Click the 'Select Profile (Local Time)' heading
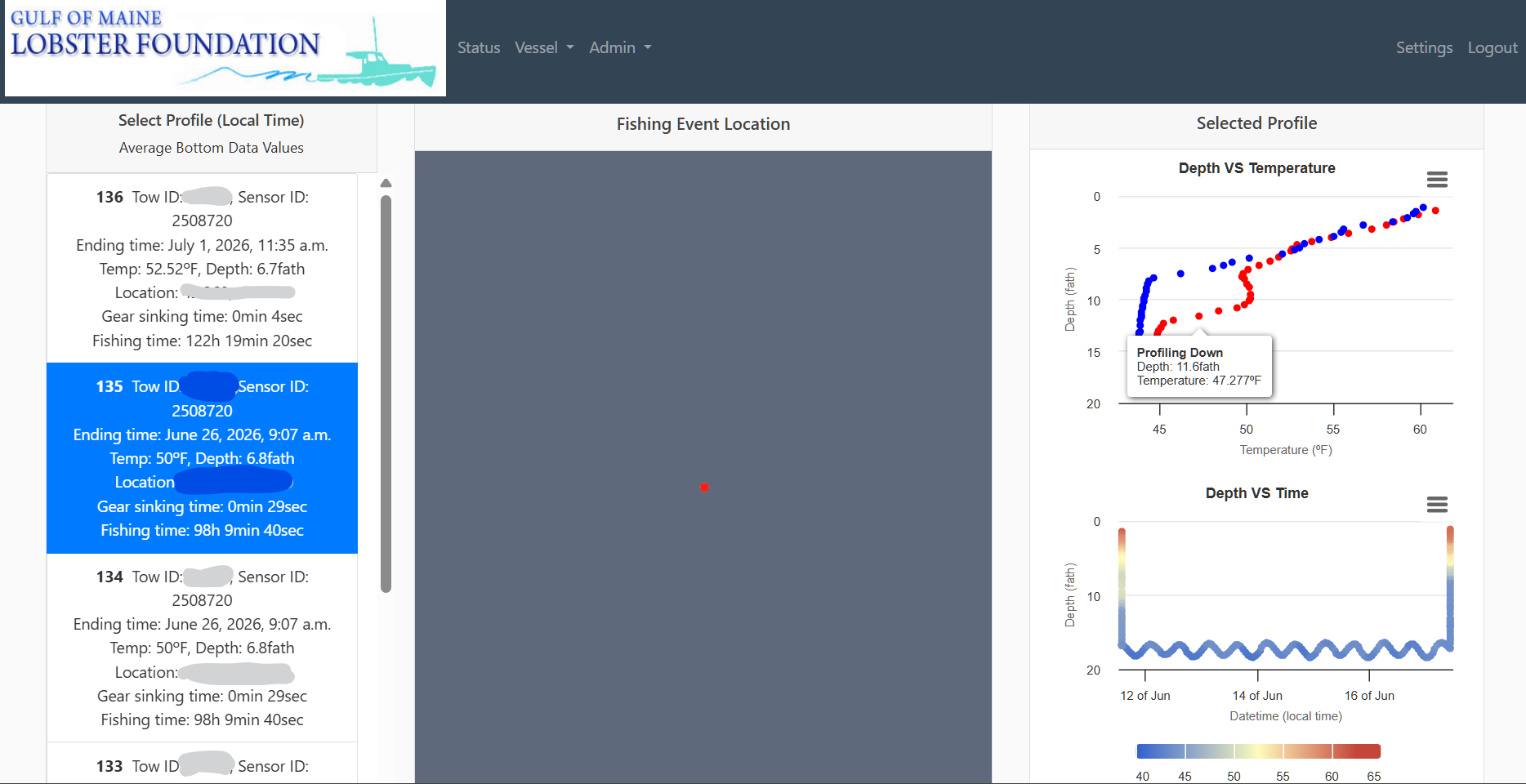Image resolution: width=1526 pixels, height=784 pixels. tap(212, 120)
